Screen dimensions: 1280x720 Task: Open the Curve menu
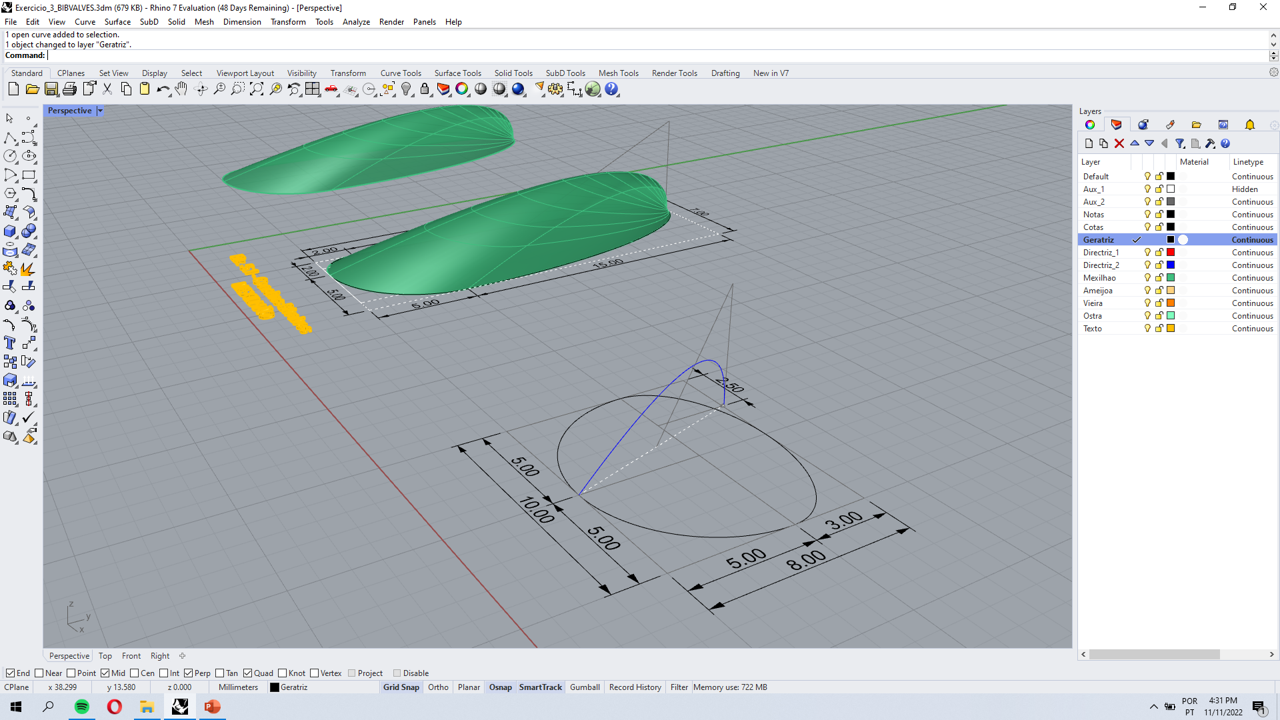pyautogui.click(x=85, y=21)
